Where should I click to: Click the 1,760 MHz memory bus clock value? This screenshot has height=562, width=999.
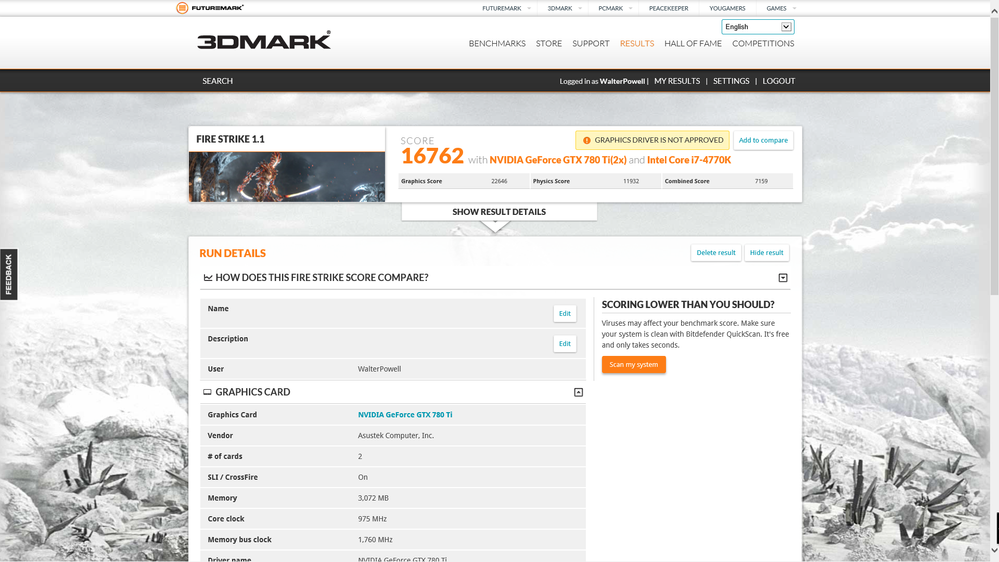[375, 540]
